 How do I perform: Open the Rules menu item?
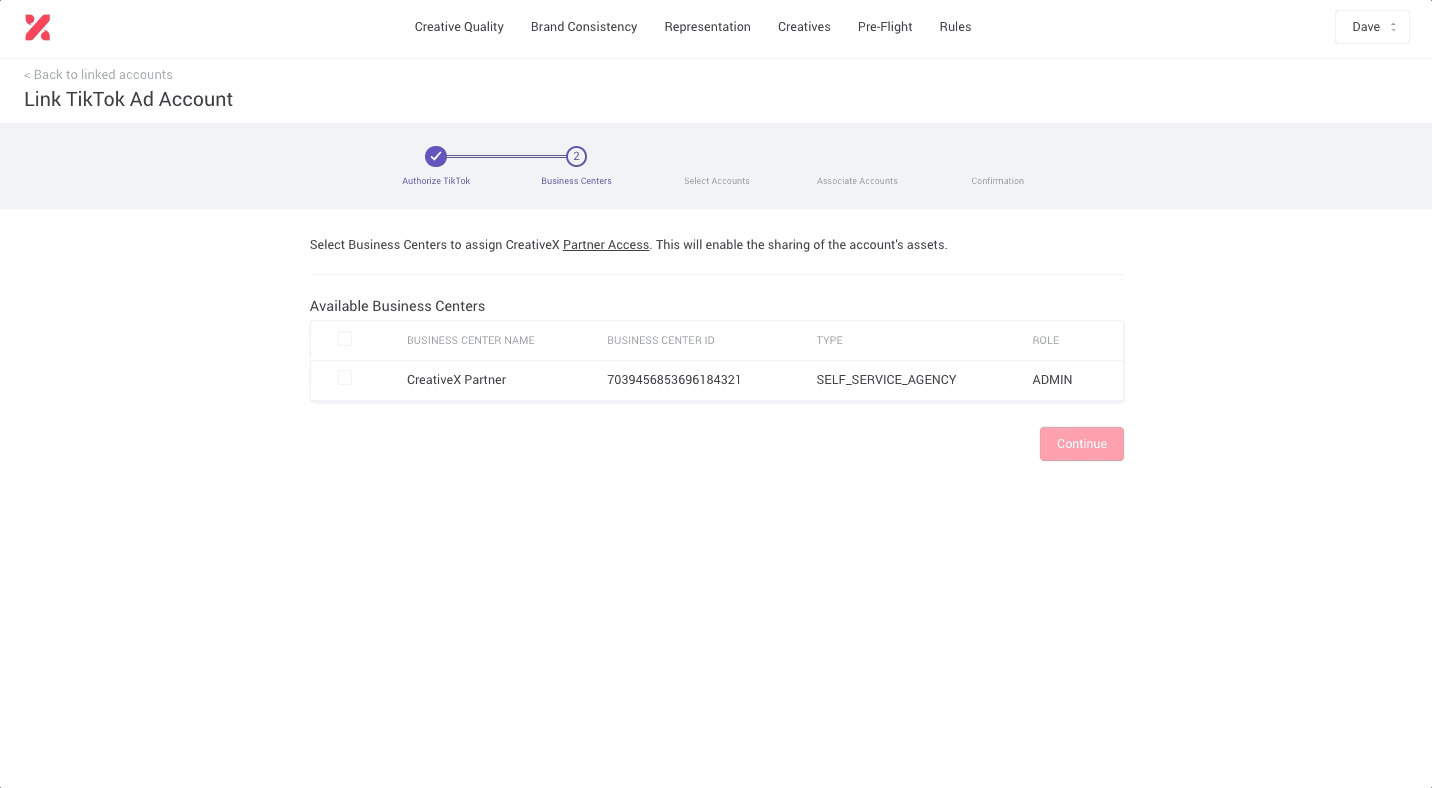tap(955, 27)
